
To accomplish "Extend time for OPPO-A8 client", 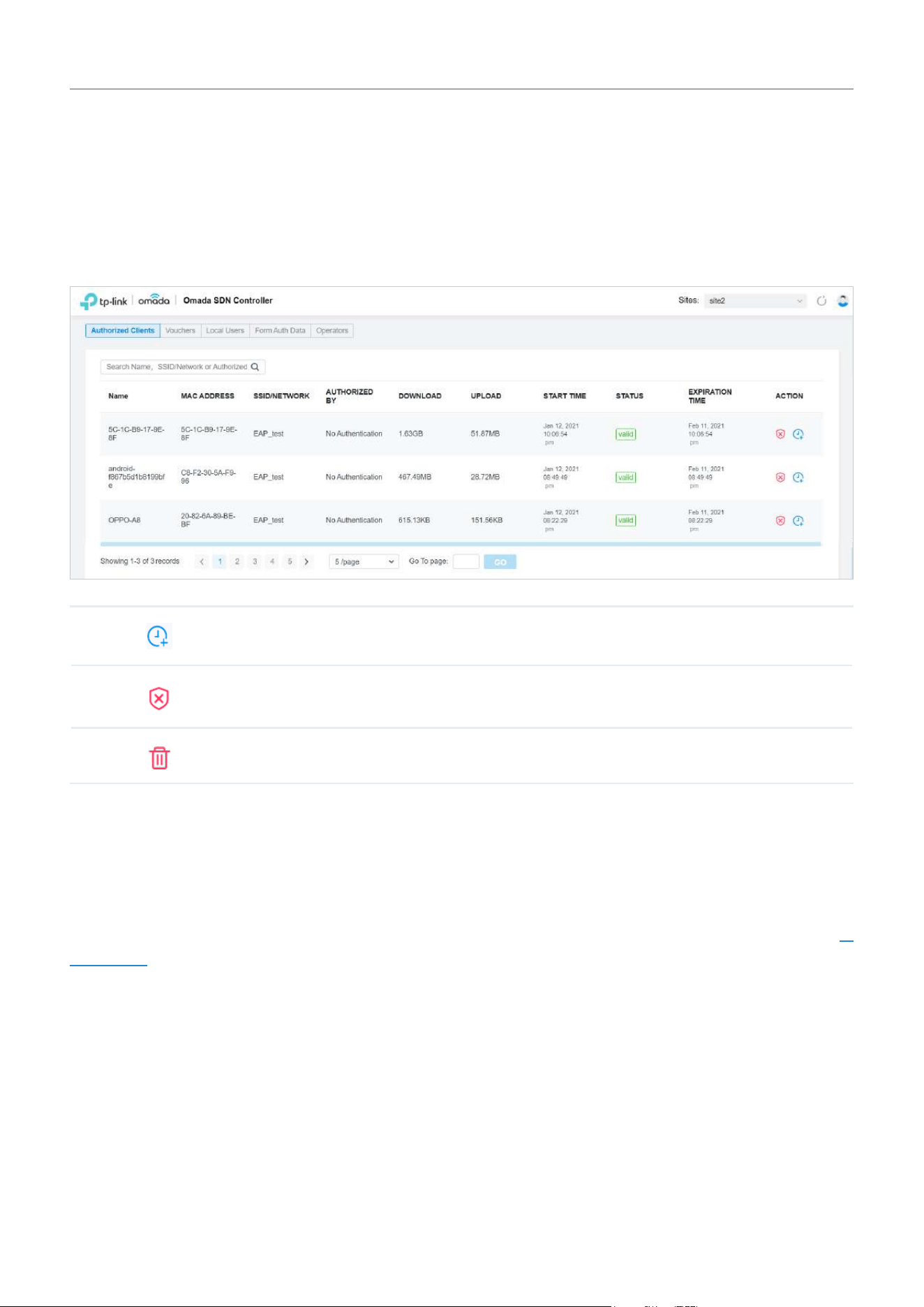I will pyautogui.click(x=798, y=521).
